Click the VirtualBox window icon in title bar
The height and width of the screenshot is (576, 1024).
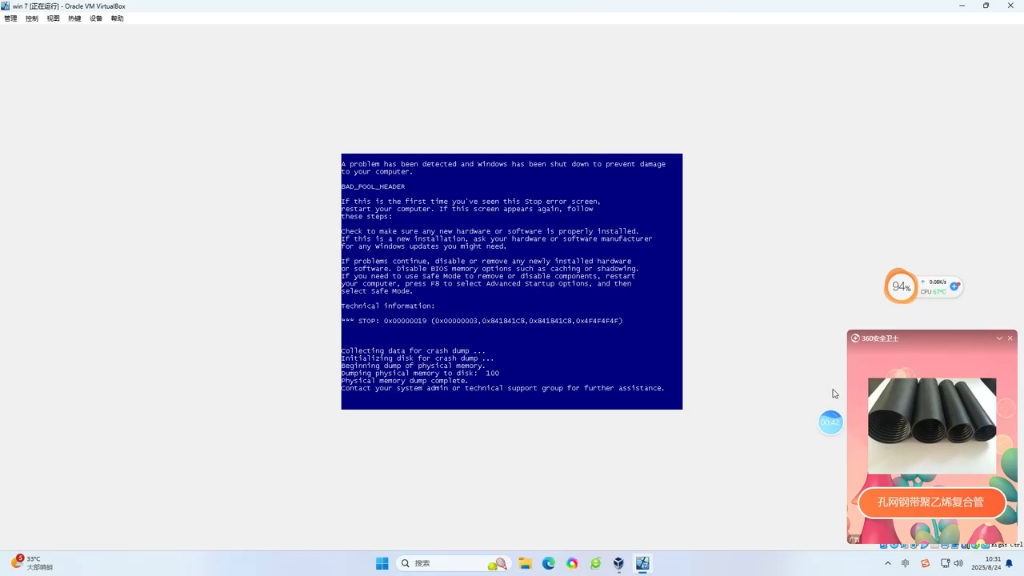pyautogui.click(x=6, y=6)
